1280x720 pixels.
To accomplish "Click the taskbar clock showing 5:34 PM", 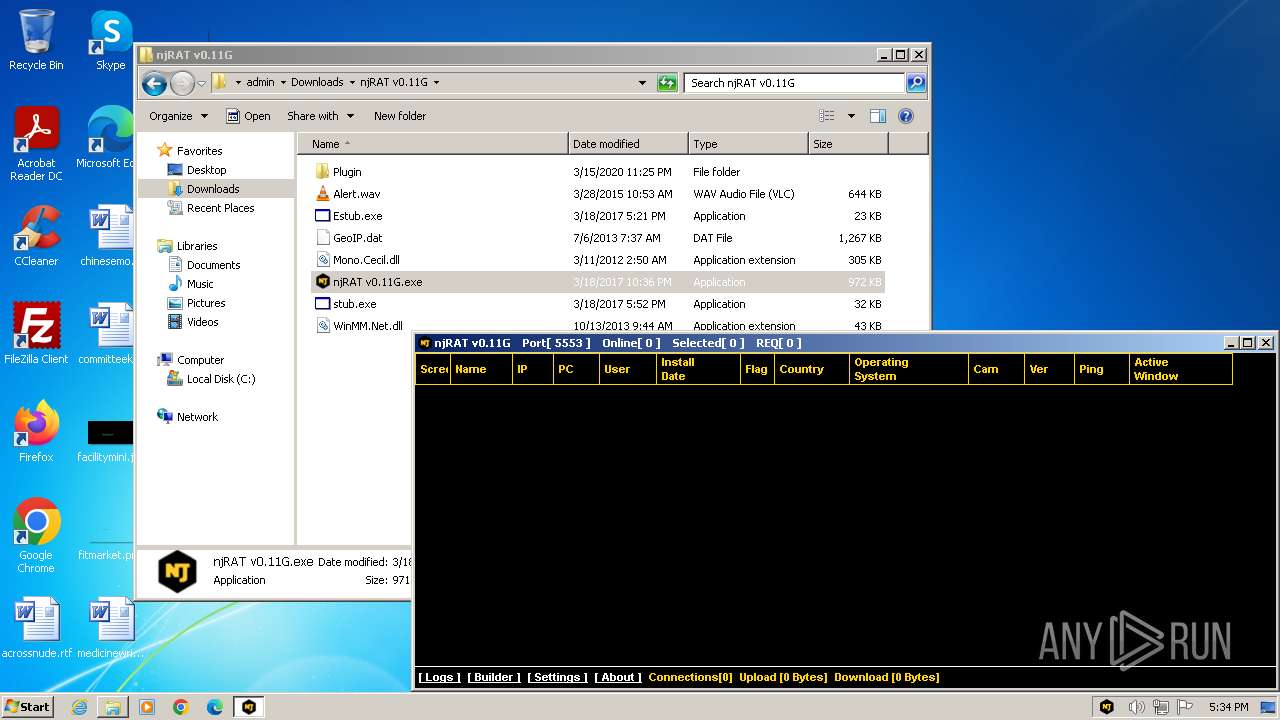I will (1228, 707).
